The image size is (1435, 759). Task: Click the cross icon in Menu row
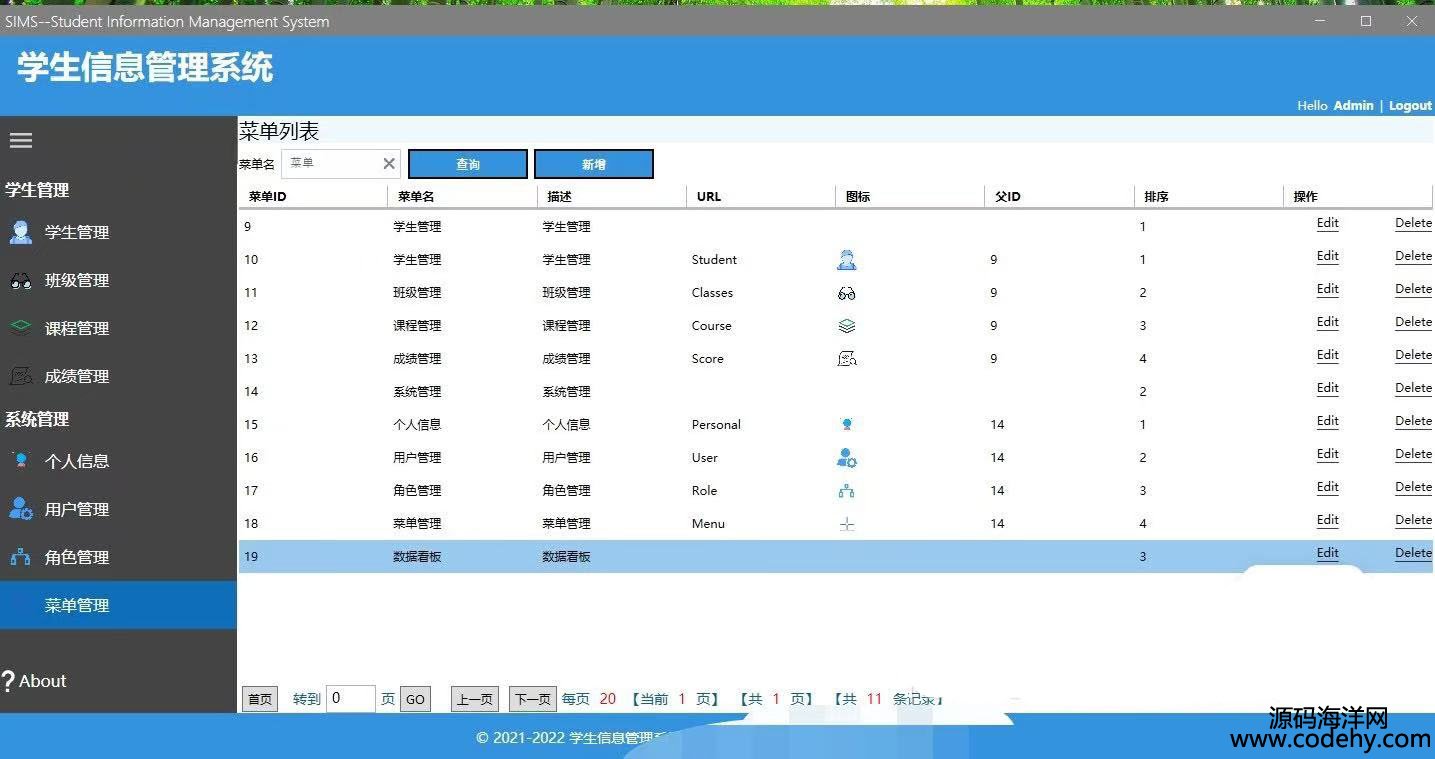pyautogui.click(x=847, y=524)
